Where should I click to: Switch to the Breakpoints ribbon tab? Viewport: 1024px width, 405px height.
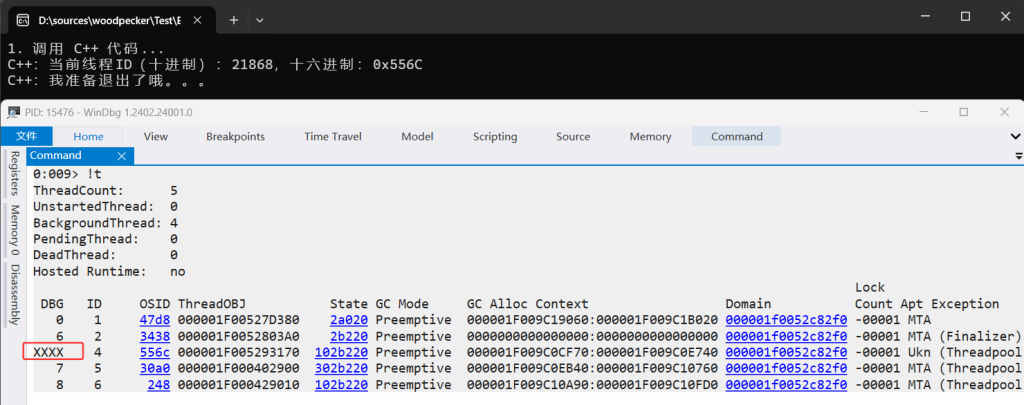[x=235, y=136]
